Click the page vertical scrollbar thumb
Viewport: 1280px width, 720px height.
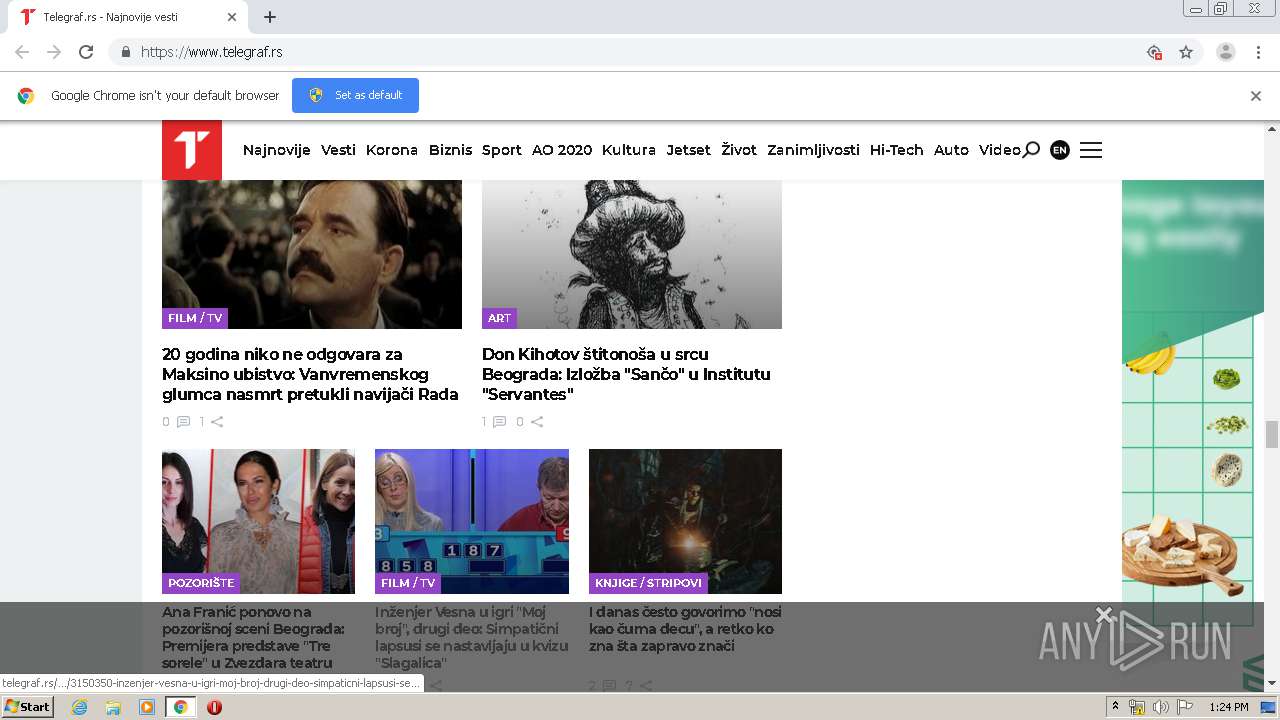pyautogui.click(x=1272, y=434)
